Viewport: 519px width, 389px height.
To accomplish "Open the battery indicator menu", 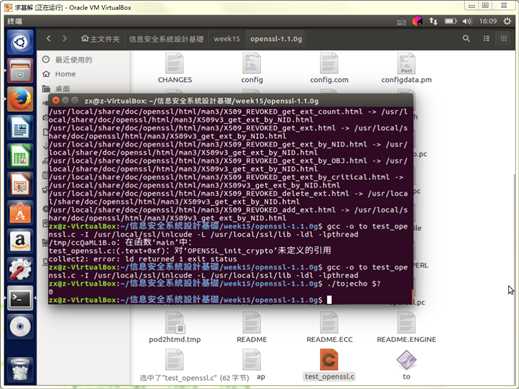I will tap(450, 21).
